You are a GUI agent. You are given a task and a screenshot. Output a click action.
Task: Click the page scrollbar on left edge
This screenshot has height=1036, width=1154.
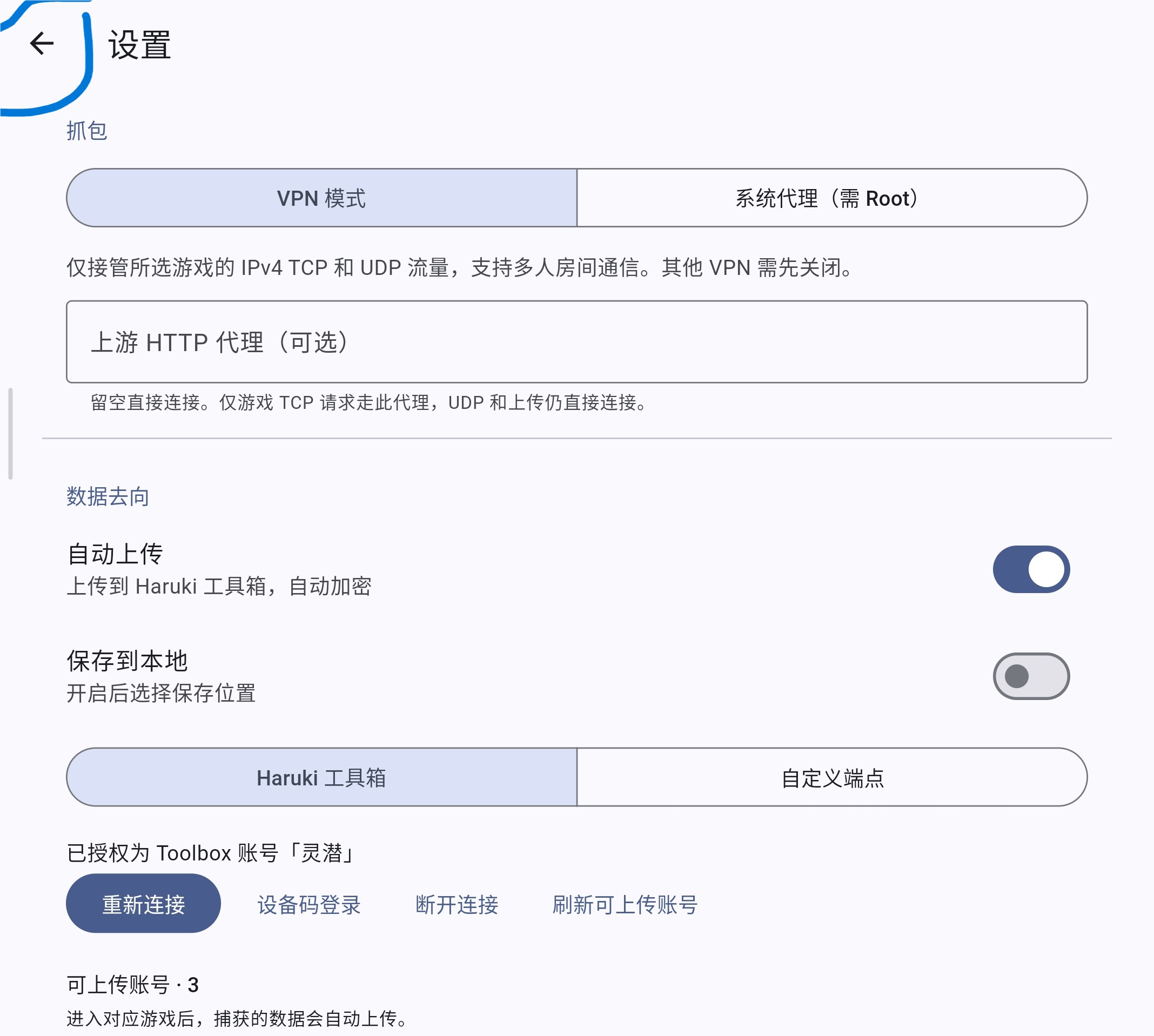point(10,434)
